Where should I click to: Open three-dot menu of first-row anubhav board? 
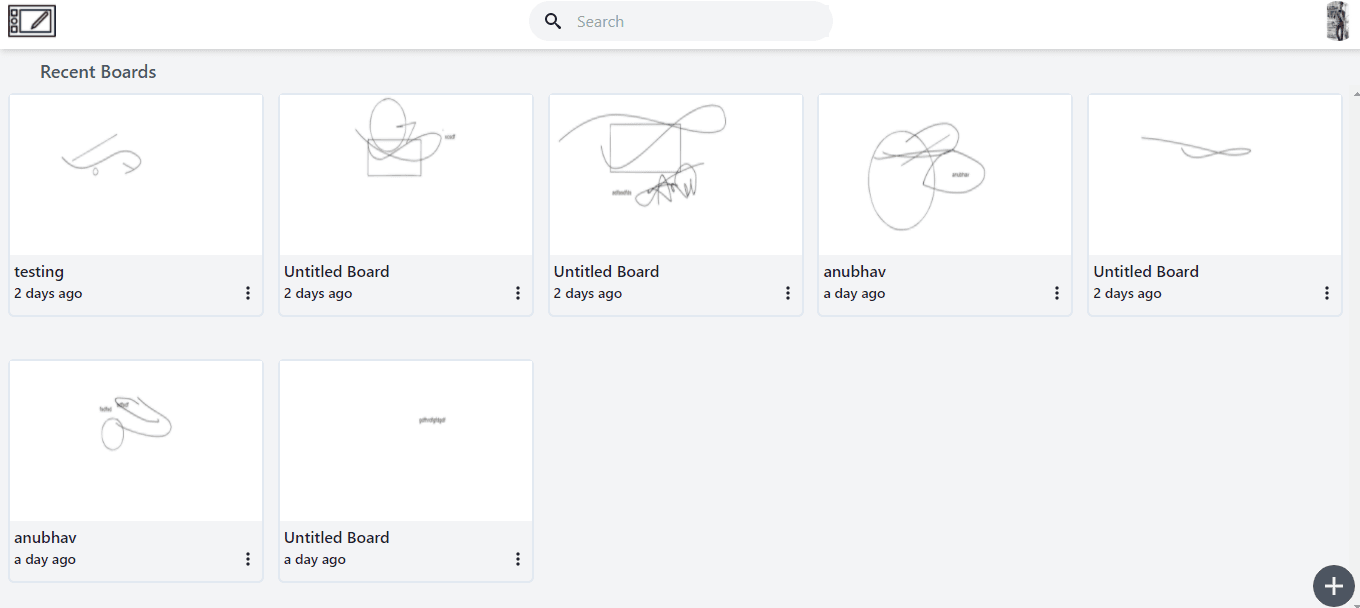click(1057, 293)
